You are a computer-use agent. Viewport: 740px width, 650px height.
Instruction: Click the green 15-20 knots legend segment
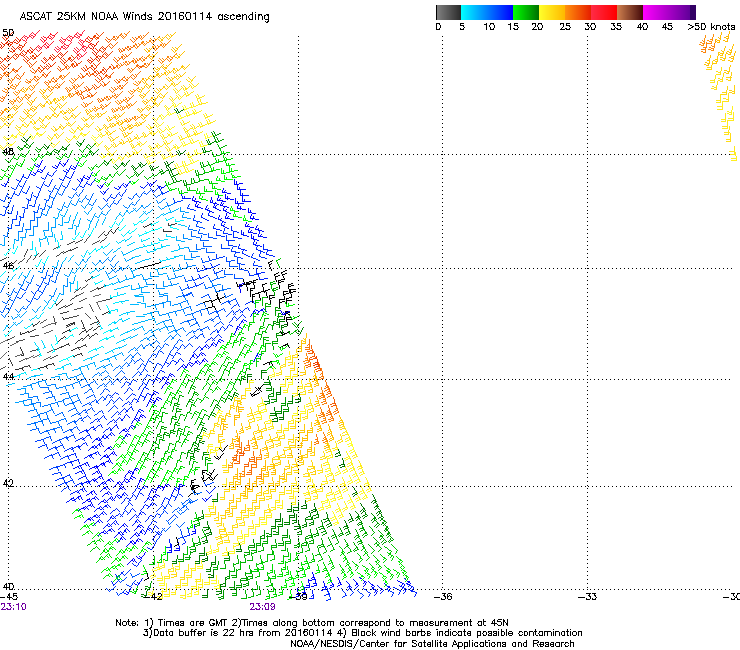coord(526,12)
